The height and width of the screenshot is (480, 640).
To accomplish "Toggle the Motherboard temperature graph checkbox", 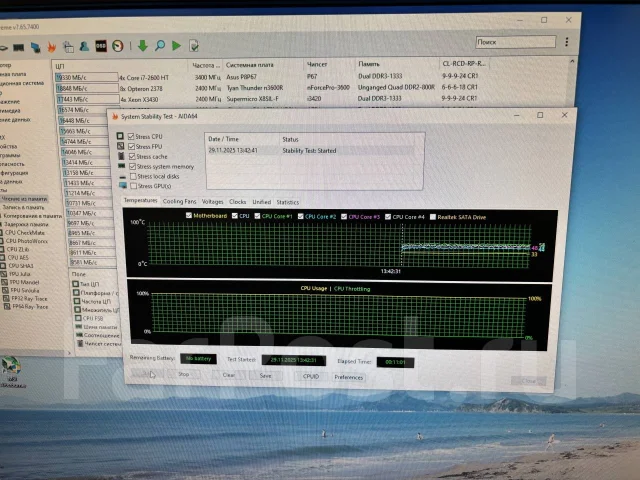I will pyautogui.click(x=189, y=215).
